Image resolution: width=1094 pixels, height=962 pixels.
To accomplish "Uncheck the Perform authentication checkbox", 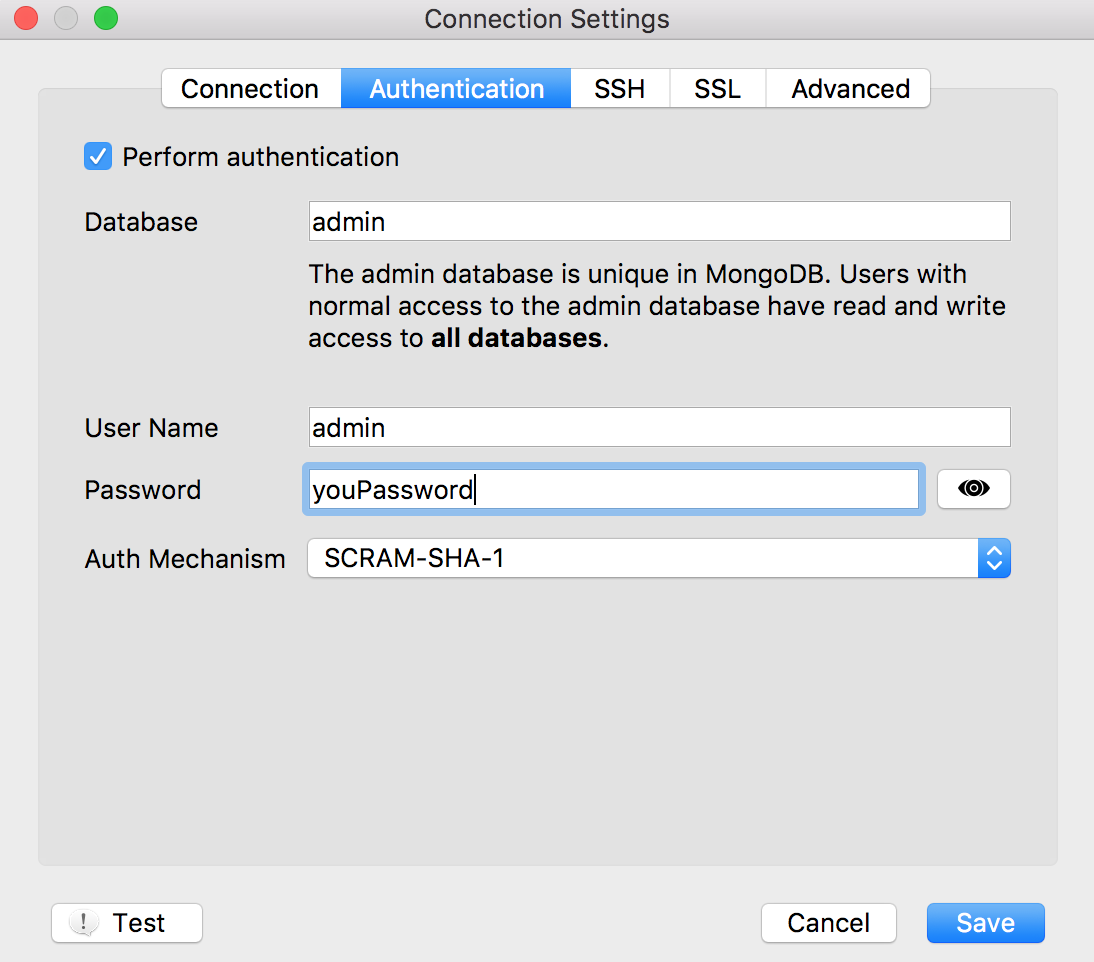I will point(98,157).
